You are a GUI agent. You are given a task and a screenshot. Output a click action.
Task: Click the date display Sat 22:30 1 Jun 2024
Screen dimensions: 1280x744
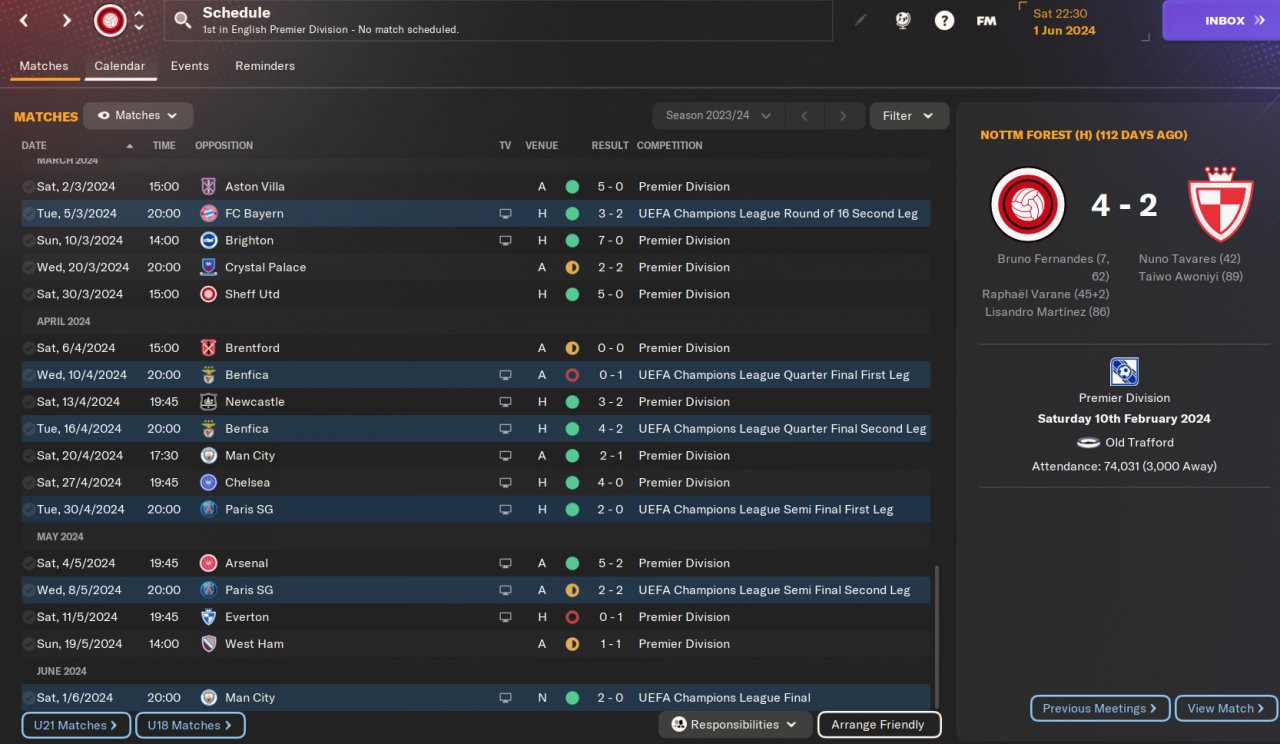pyautogui.click(x=1064, y=22)
